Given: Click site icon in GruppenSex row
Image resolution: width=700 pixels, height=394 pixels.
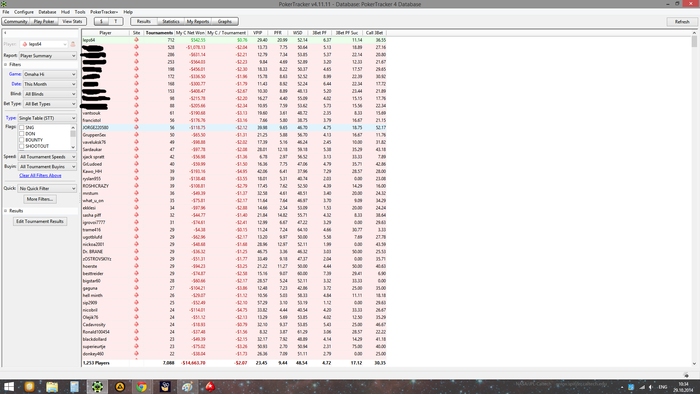Looking at the screenshot, I should click(136, 135).
